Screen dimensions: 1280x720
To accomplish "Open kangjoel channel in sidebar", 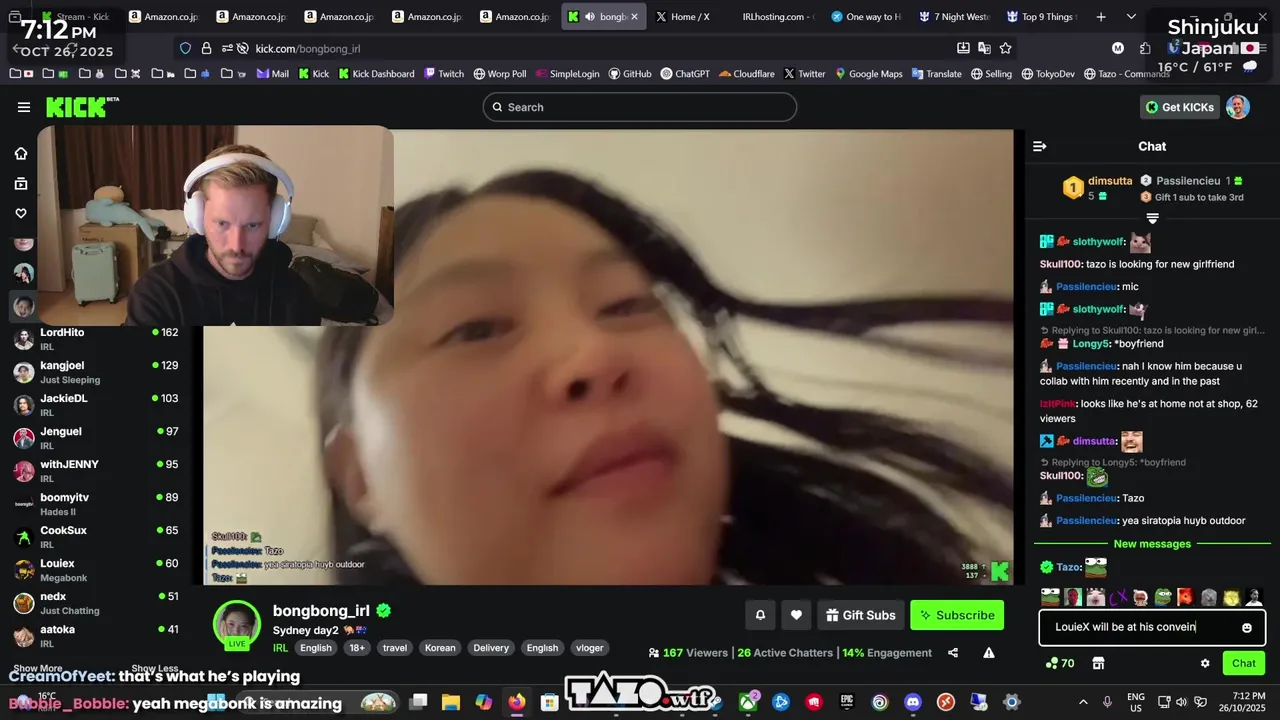I will (x=95, y=372).
